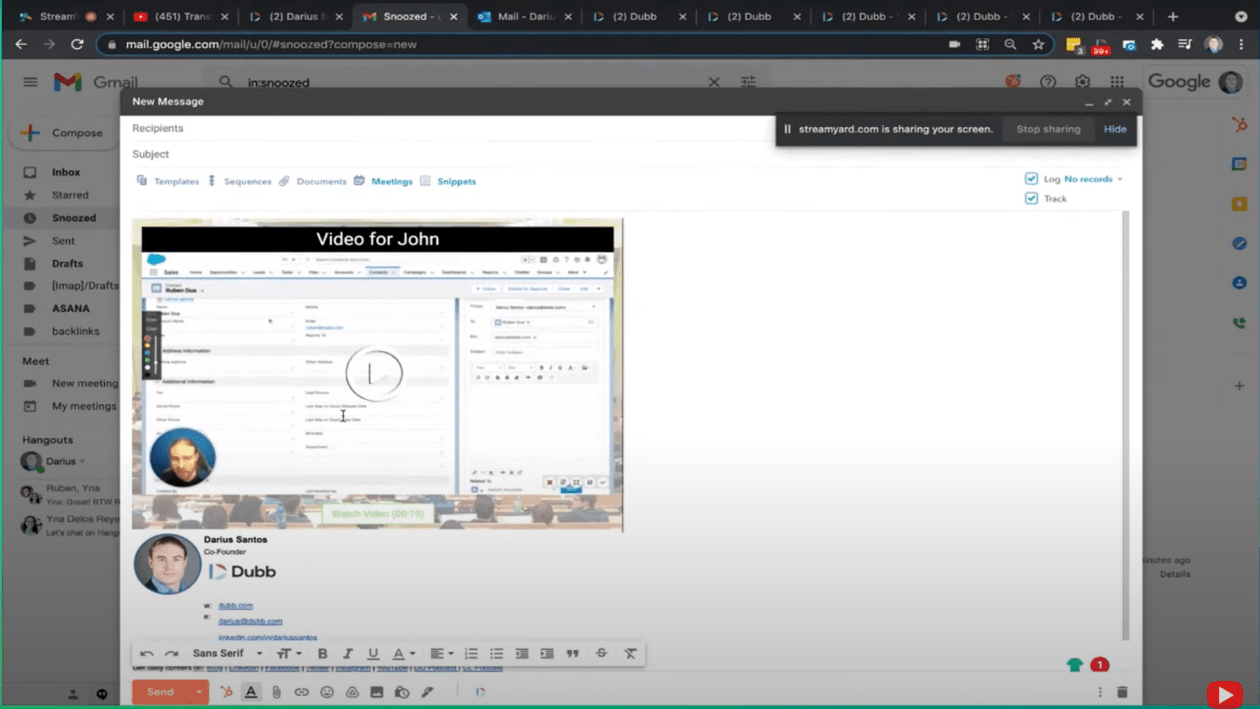Insert a link with the chain icon

click(301, 692)
